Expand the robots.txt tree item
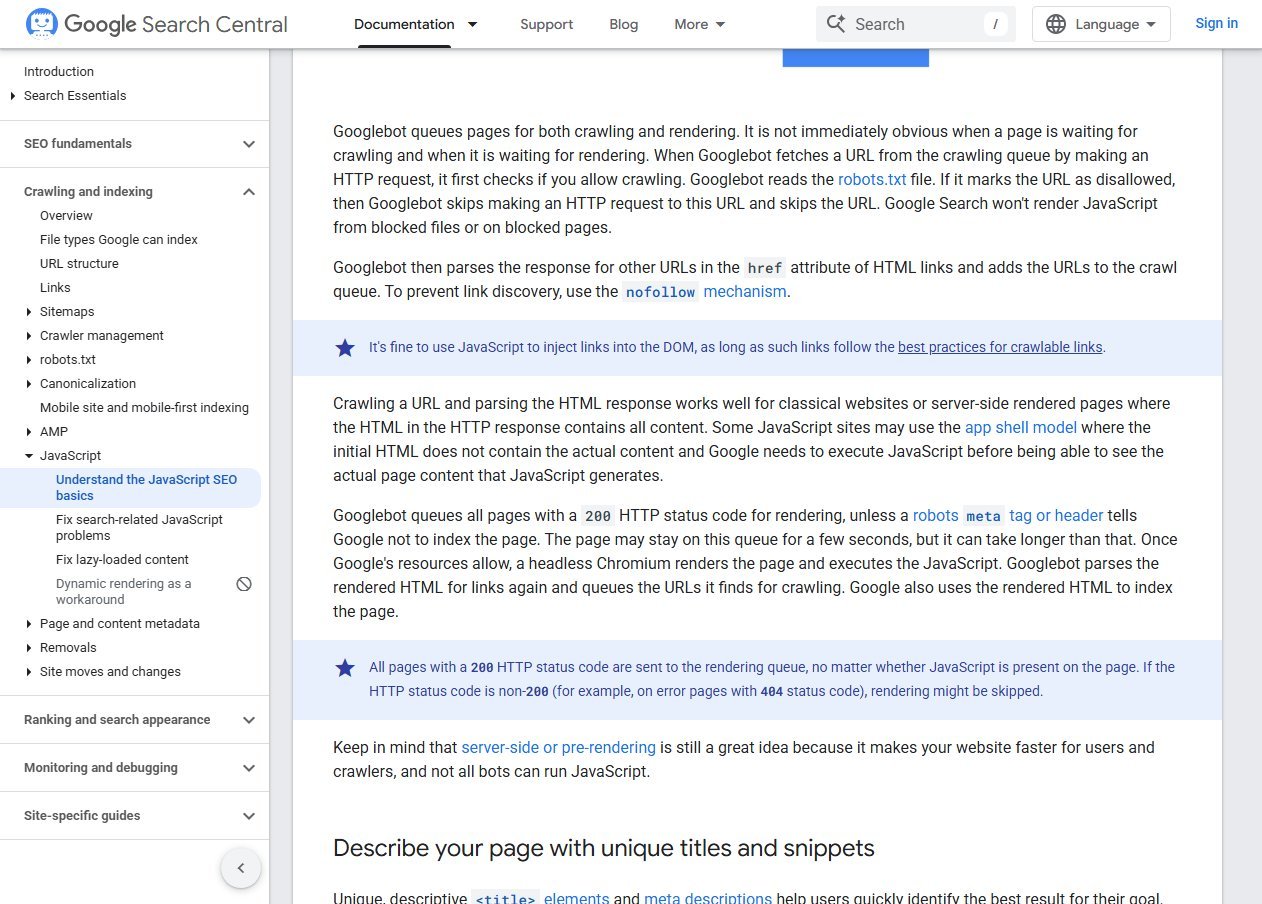 pyautogui.click(x=29, y=360)
